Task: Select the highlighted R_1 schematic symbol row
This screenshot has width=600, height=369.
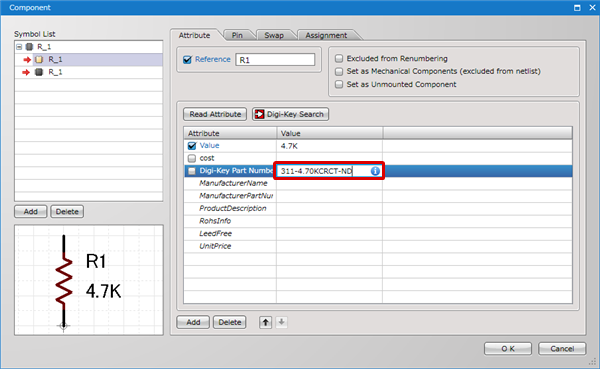Action: tap(89, 60)
